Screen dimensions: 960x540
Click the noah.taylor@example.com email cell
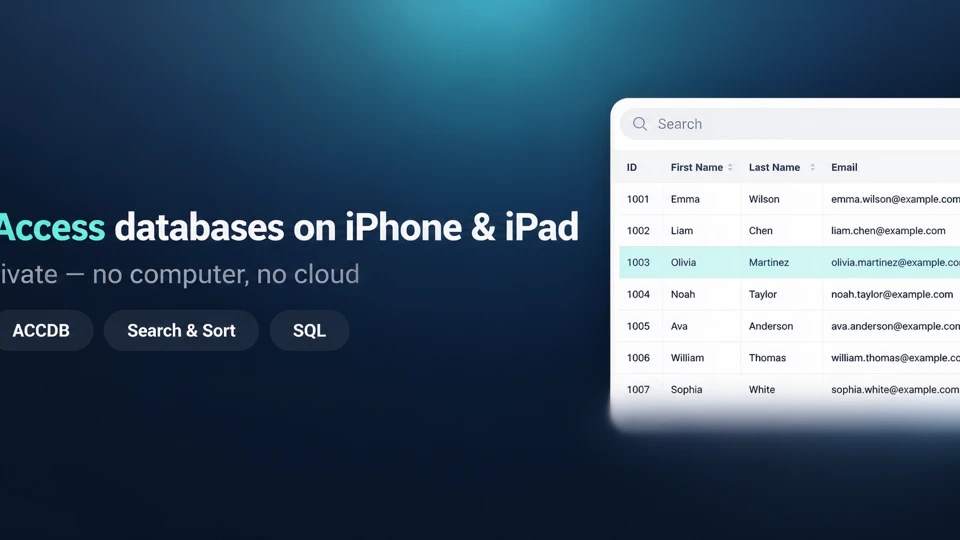(892, 294)
